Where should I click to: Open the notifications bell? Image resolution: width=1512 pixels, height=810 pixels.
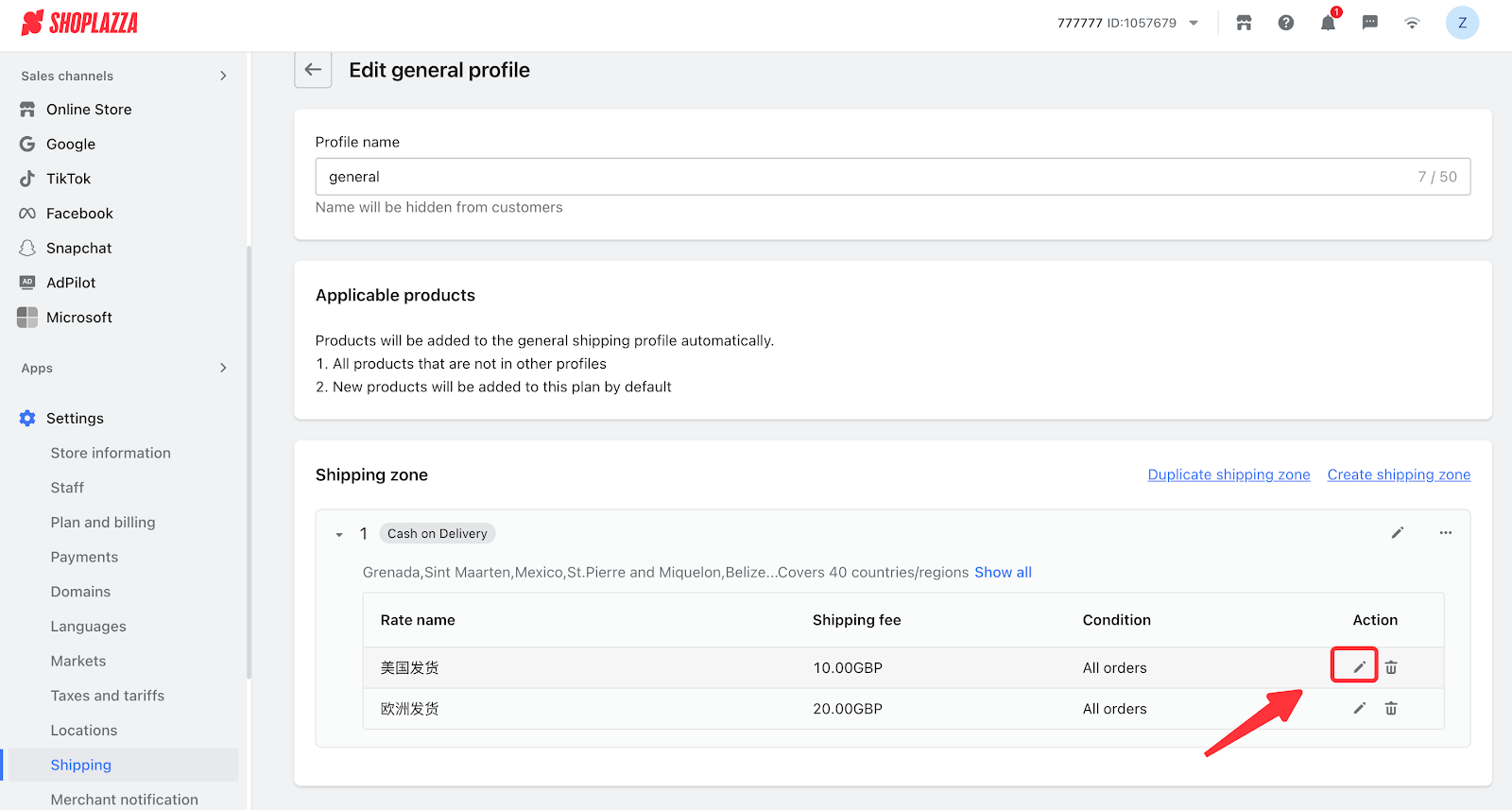click(x=1328, y=24)
